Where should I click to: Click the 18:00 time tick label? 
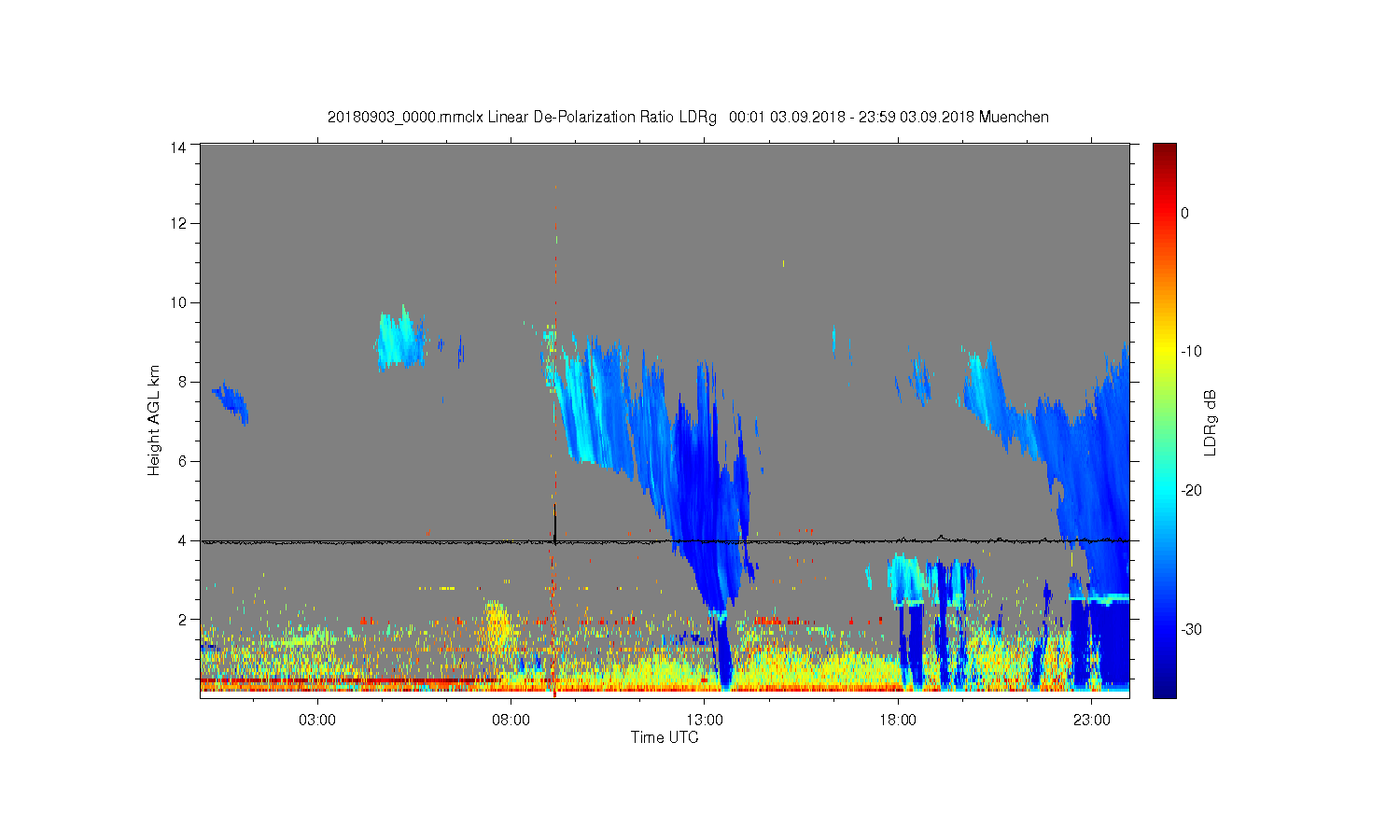[898, 721]
